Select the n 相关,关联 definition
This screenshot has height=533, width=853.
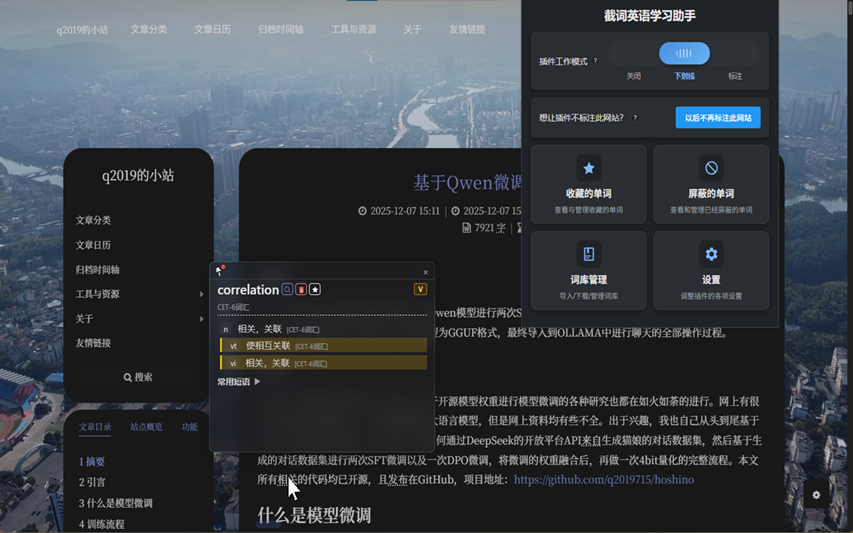(x=324, y=329)
